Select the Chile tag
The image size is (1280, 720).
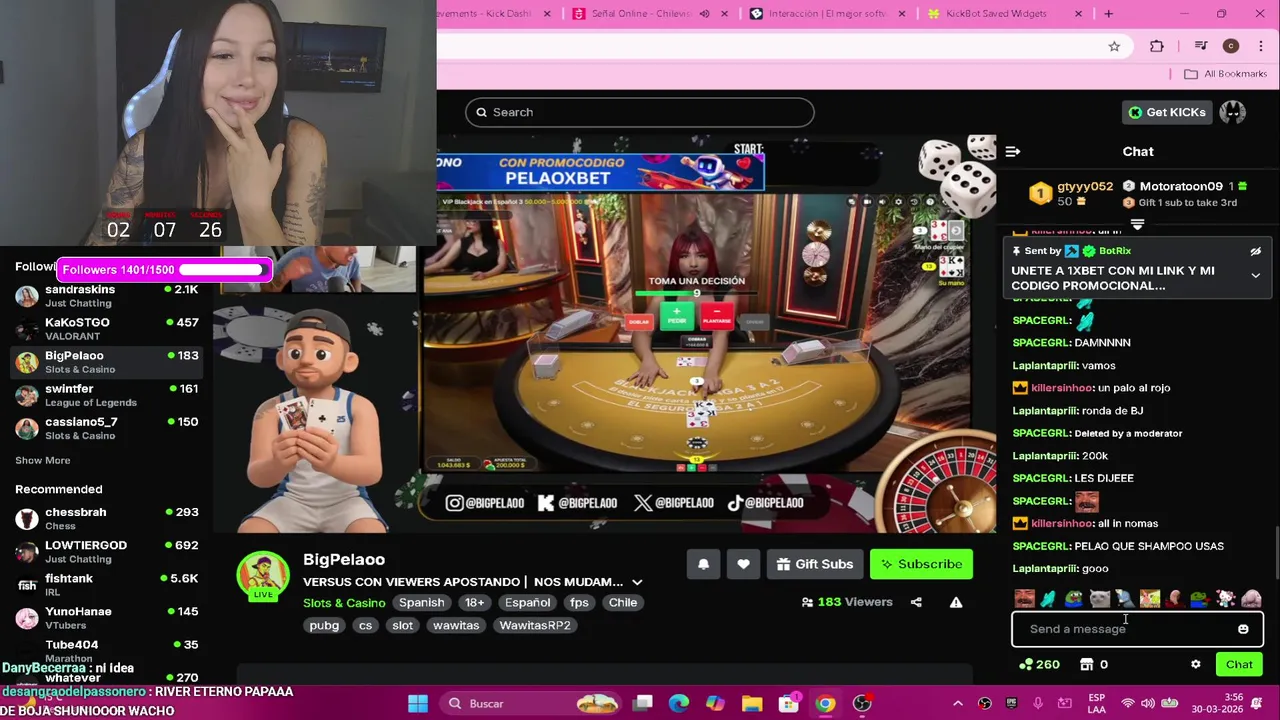point(622,603)
